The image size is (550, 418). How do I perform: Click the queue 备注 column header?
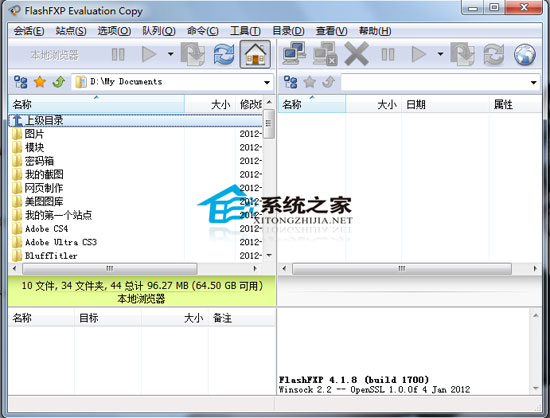[x=242, y=318]
